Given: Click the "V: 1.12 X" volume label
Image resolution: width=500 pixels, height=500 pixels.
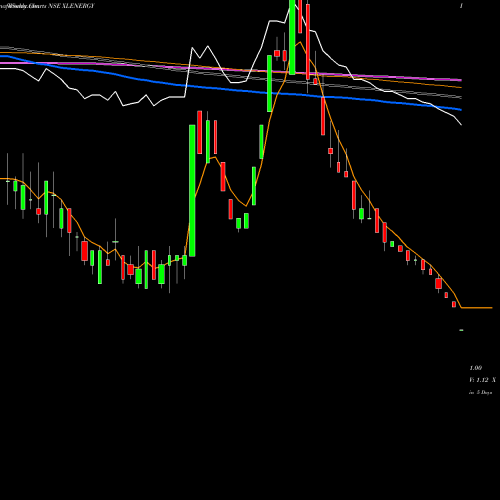Looking at the screenshot, I should (x=482, y=380).
